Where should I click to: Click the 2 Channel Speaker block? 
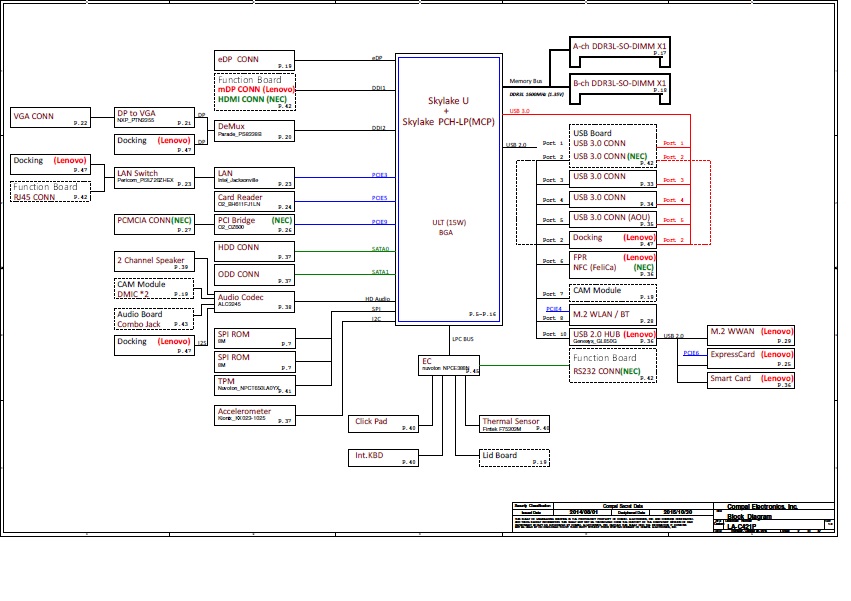pos(153,262)
